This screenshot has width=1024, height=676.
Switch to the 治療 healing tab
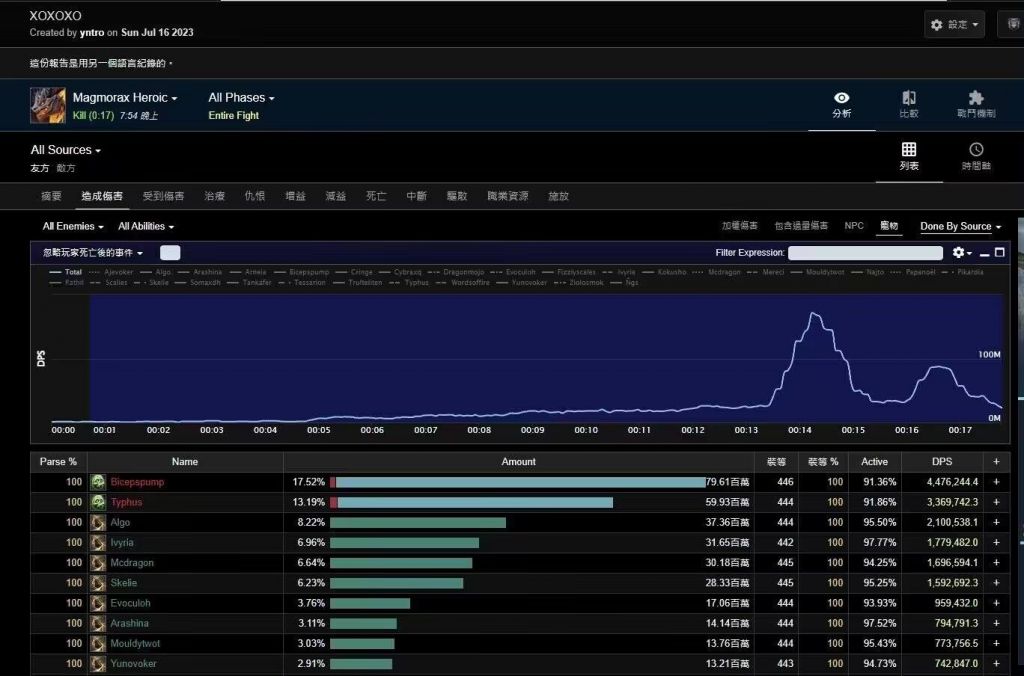213,197
